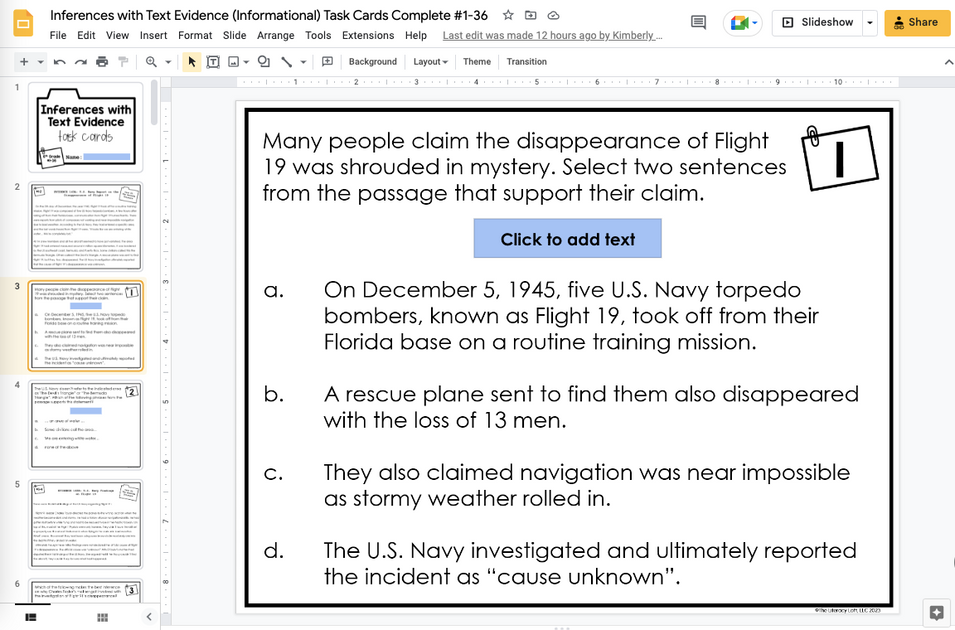
Task: Start a Google Meet call
Action: pos(742,23)
